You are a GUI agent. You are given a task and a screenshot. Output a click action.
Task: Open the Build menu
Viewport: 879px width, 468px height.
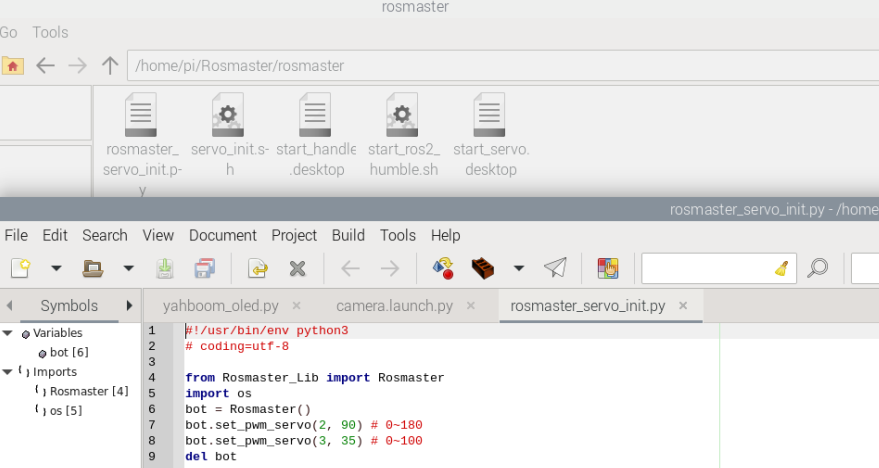pyautogui.click(x=348, y=235)
